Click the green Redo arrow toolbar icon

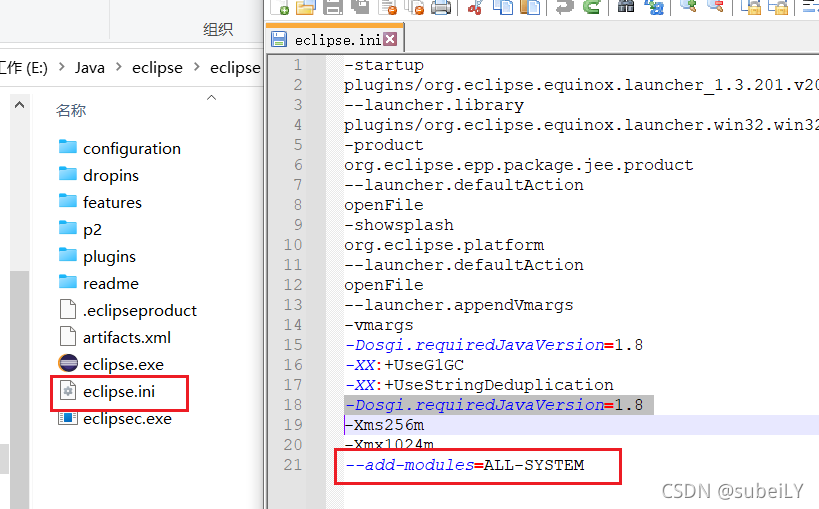pyautogui.click(x=591, y=7)
